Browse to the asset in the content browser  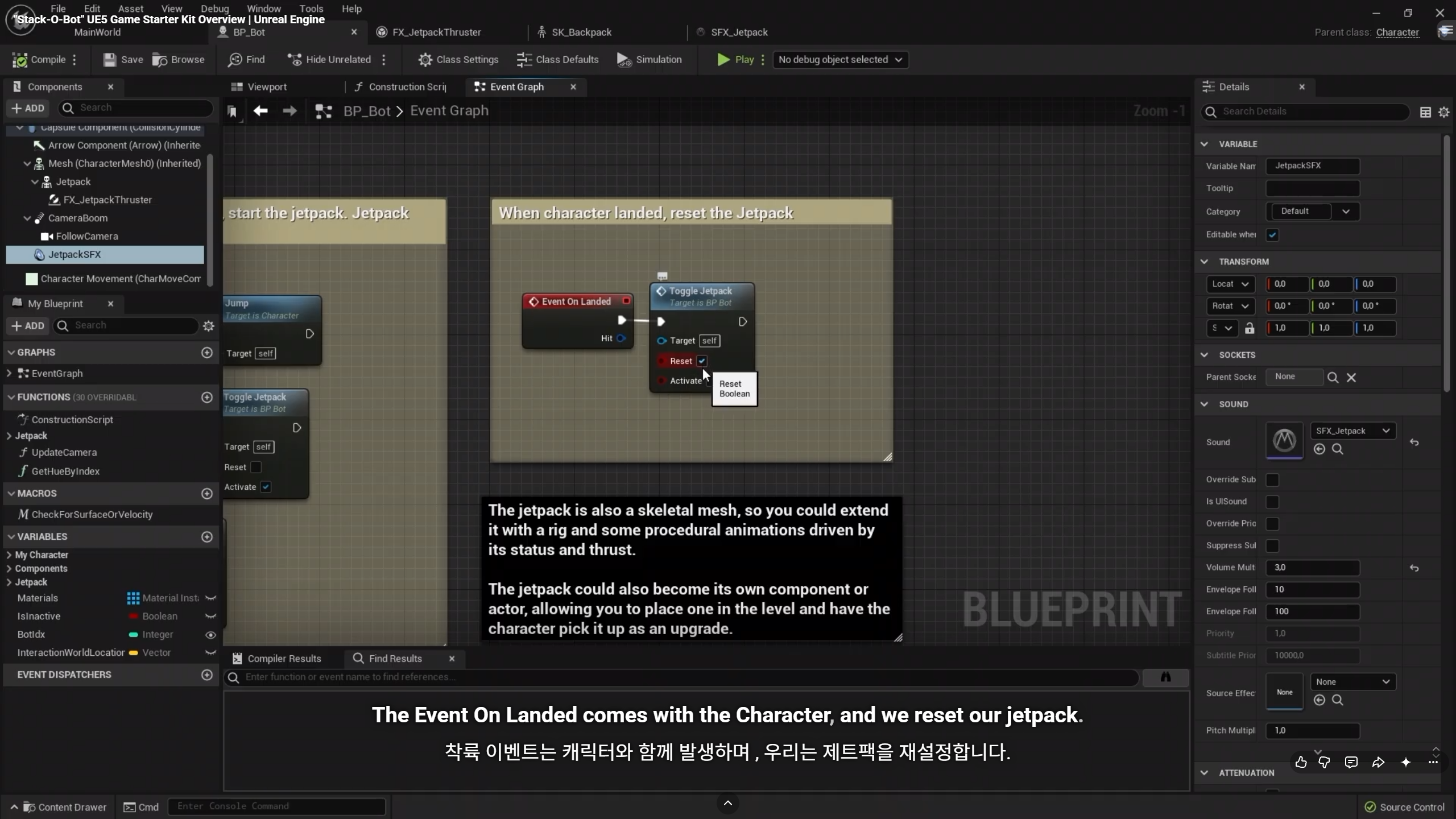point(179,60)
